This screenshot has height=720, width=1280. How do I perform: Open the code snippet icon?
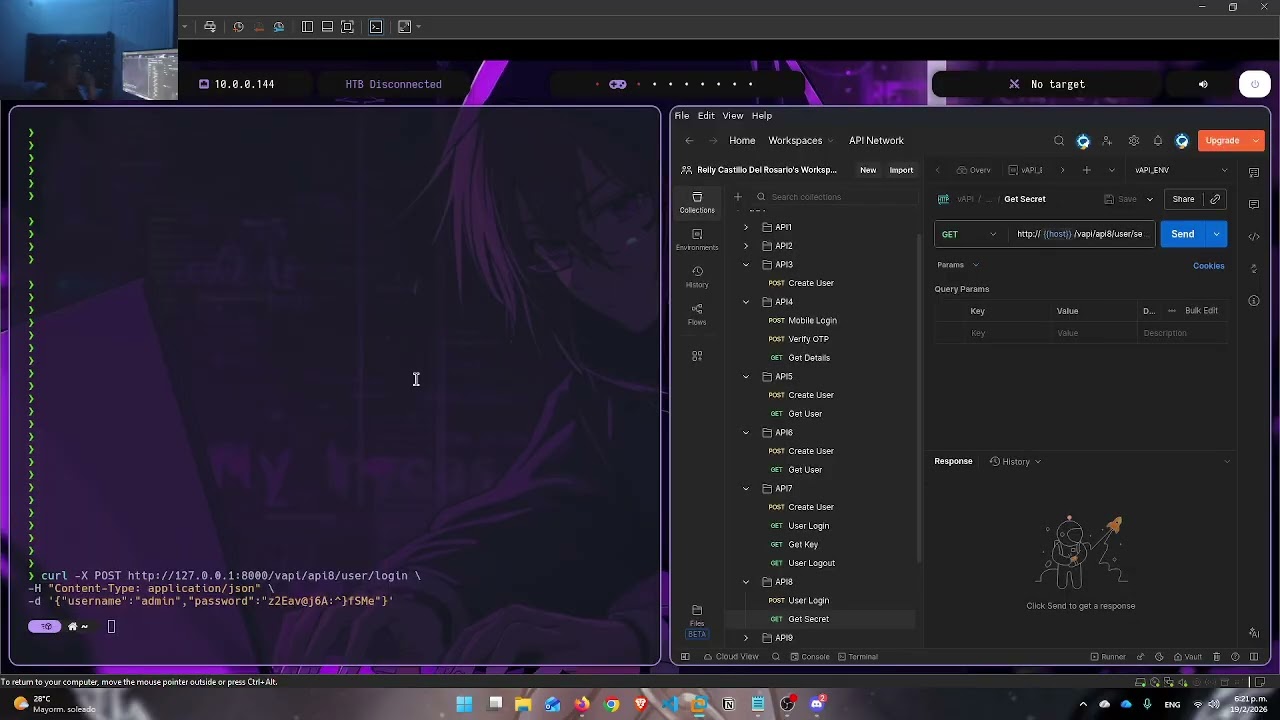click(1254, 237)
